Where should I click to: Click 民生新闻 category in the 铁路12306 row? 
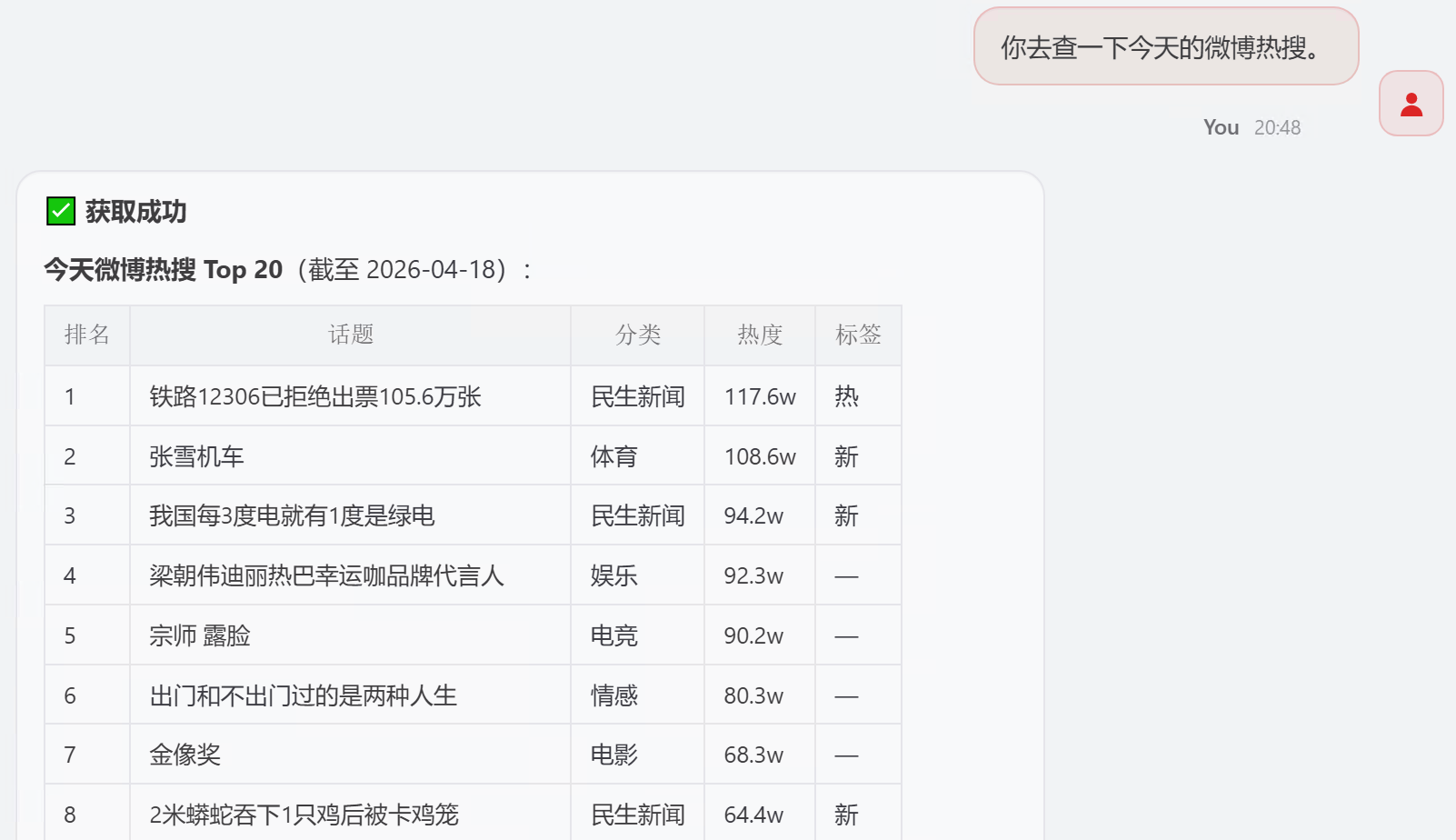point(638,396)
